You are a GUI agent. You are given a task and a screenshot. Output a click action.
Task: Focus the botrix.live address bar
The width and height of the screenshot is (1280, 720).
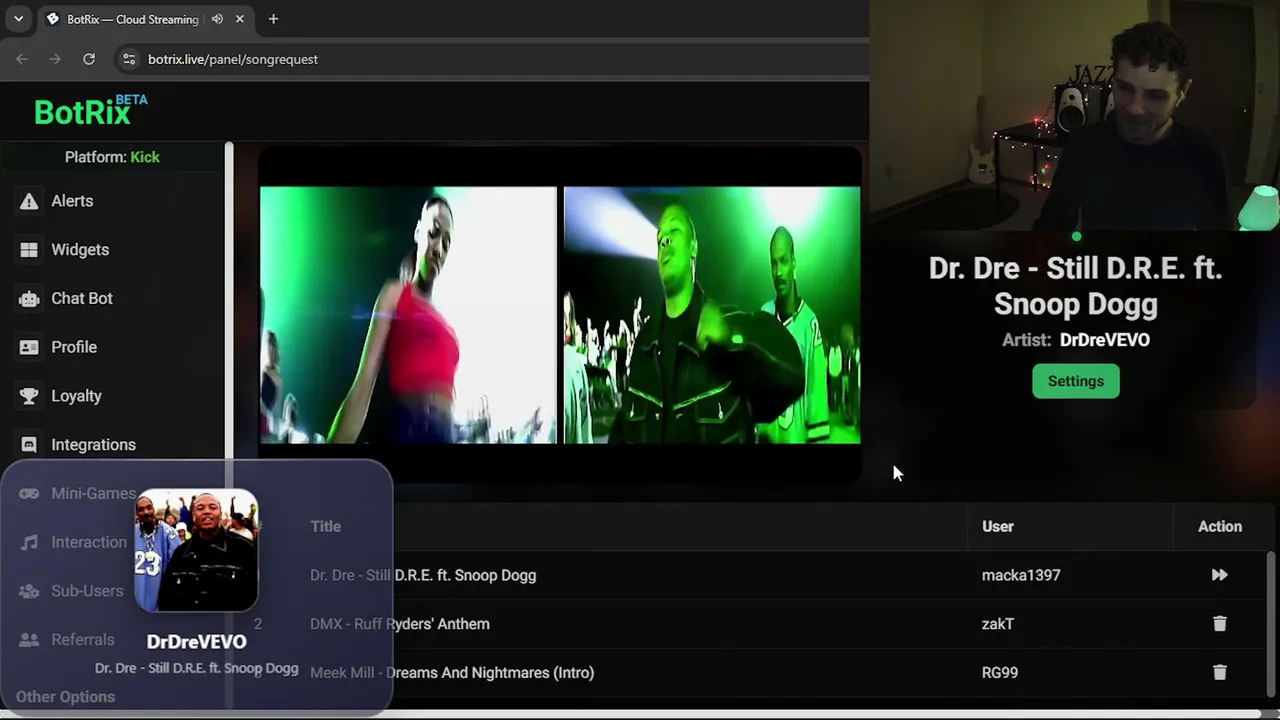(x=490, y=59)
